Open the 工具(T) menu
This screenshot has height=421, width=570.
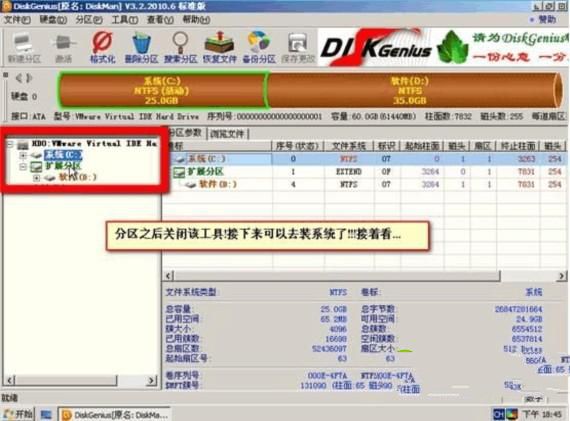pos(124,20)
